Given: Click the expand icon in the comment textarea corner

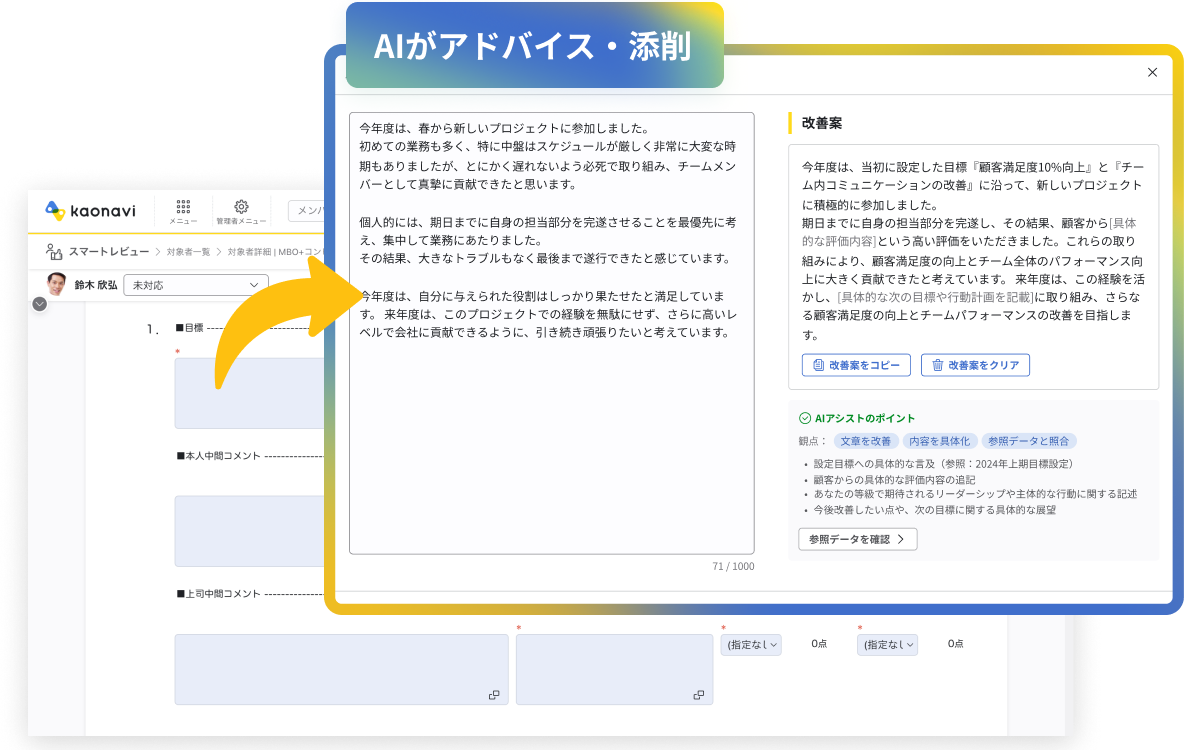Looking at the screenshot, I should pos(495,693).
